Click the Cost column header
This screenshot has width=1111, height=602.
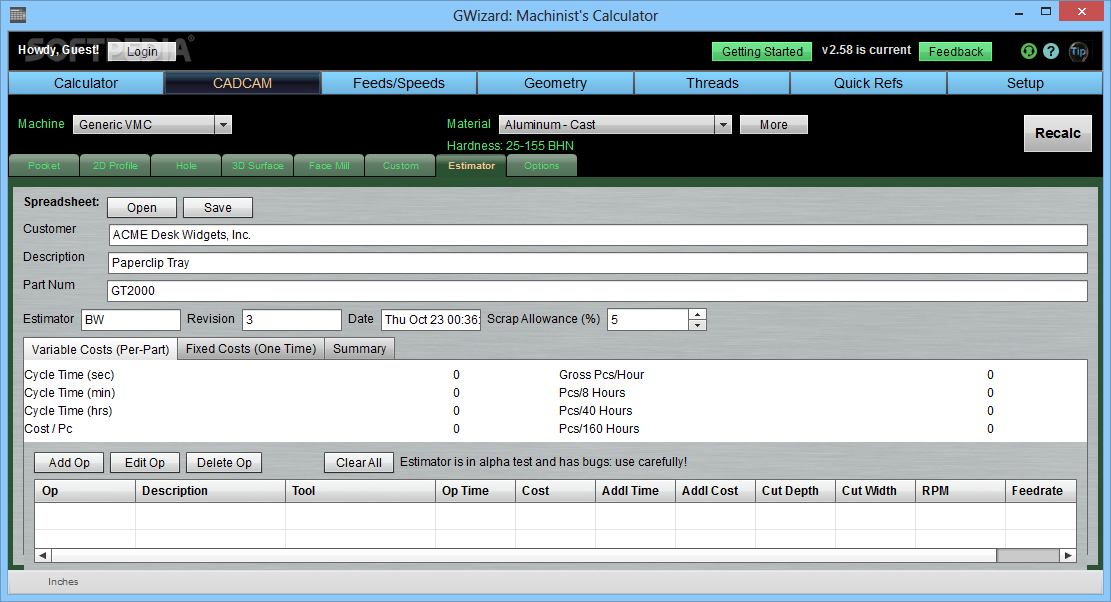556,491
